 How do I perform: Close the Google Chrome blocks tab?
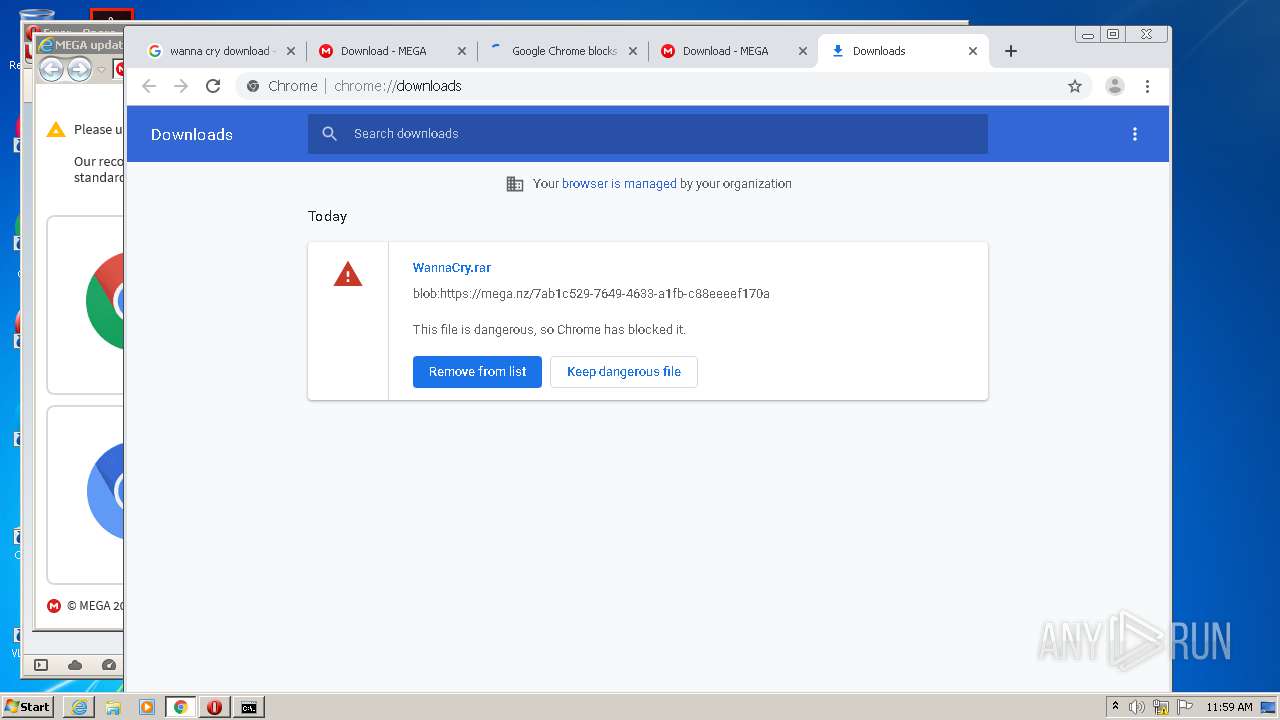632,51
